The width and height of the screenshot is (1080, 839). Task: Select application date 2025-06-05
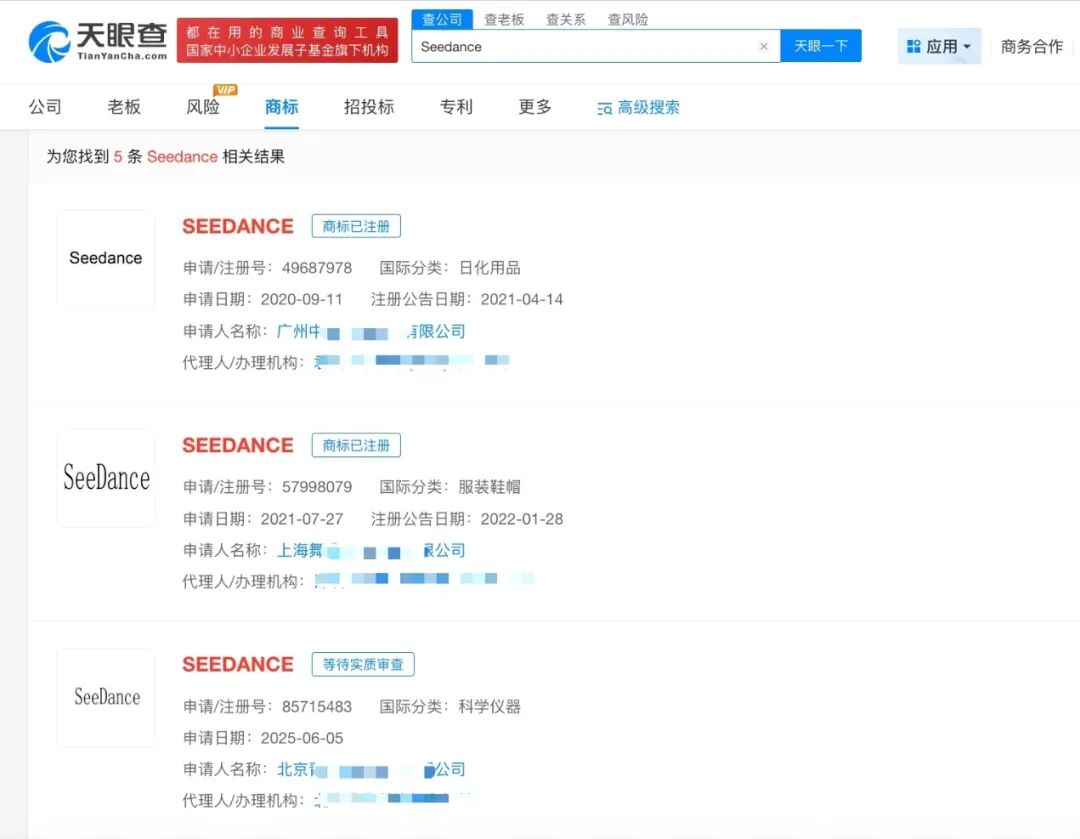[302, 738]
